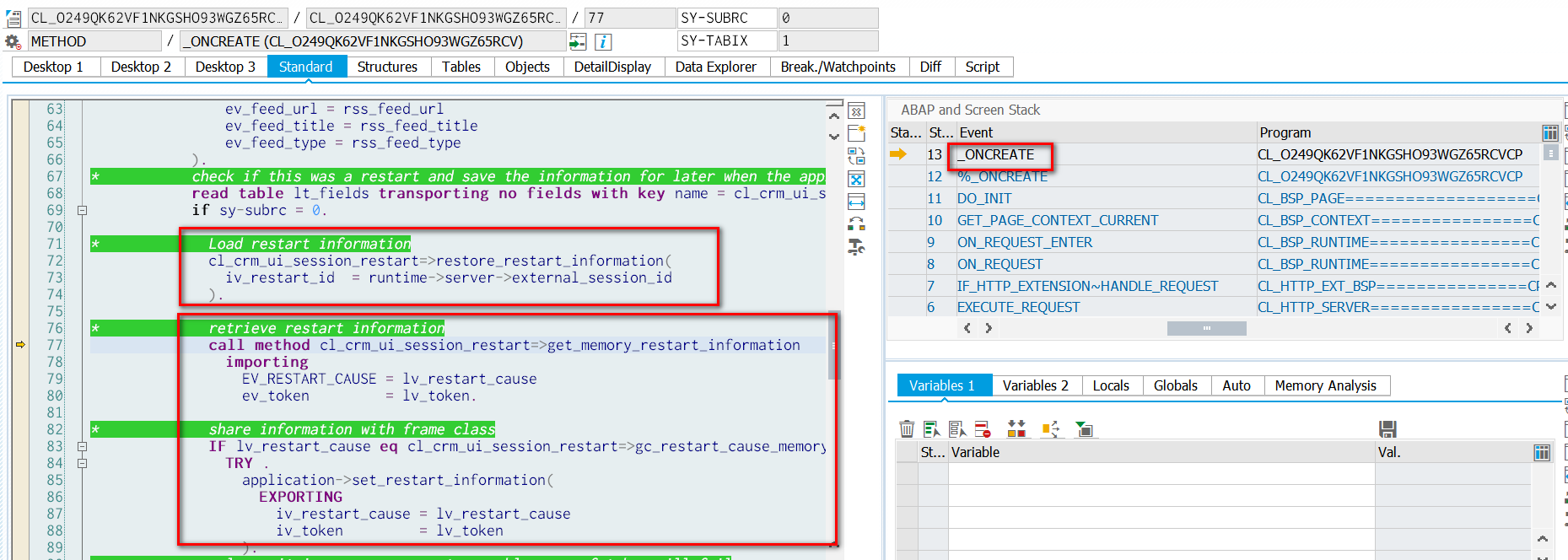Click the SY-TABIX value field

828,40
